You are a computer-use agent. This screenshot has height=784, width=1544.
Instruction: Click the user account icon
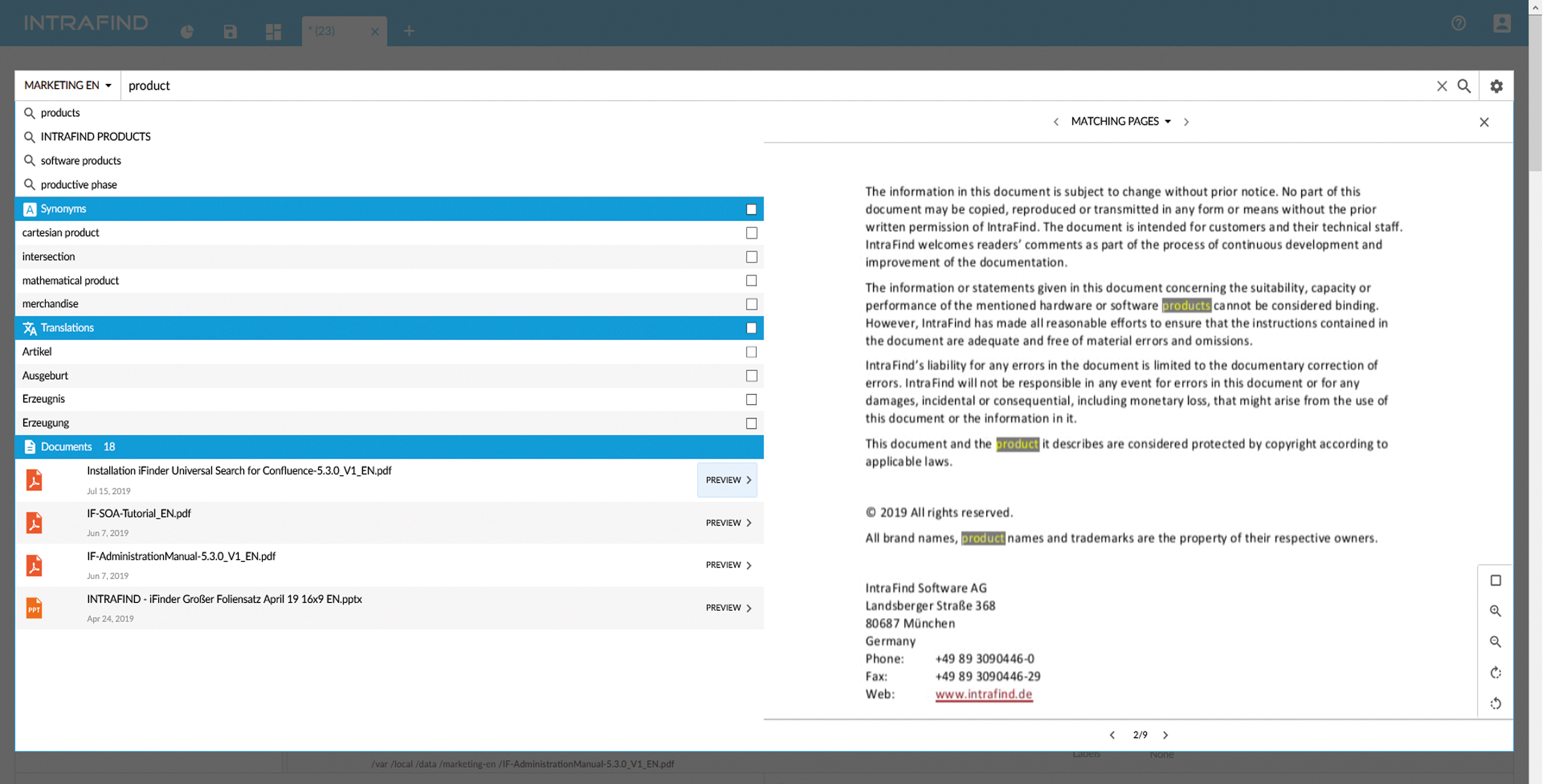(1502, 23)
